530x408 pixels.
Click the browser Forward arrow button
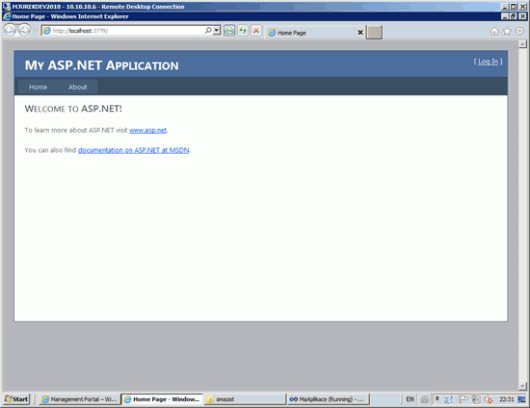click(24, 31)
